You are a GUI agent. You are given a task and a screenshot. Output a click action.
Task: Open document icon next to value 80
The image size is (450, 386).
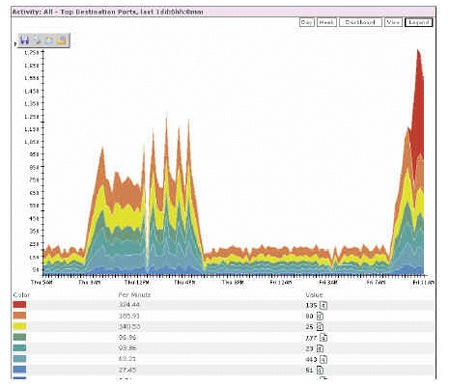[320, 316]
